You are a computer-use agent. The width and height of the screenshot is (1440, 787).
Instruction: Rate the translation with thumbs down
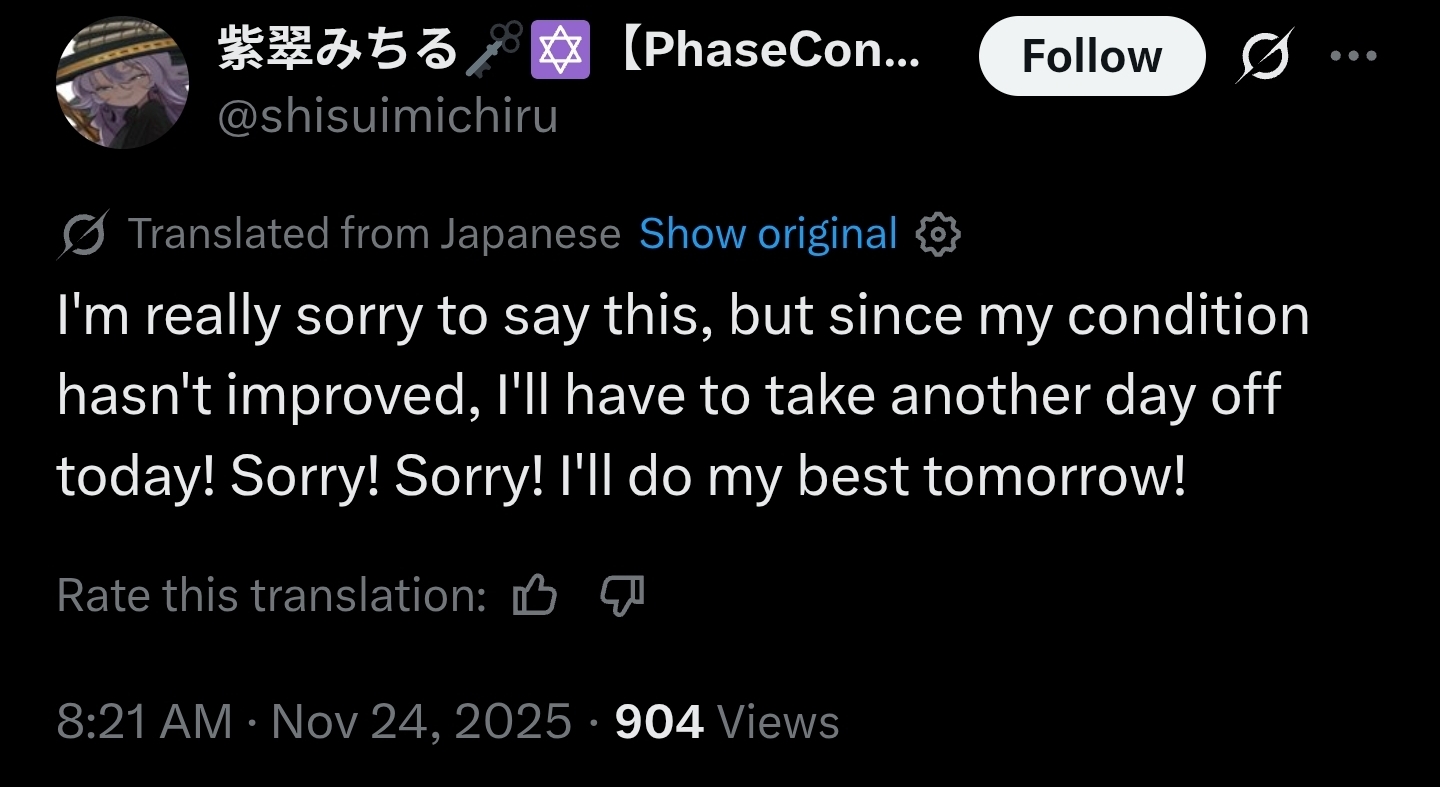[x=622, y=597]
